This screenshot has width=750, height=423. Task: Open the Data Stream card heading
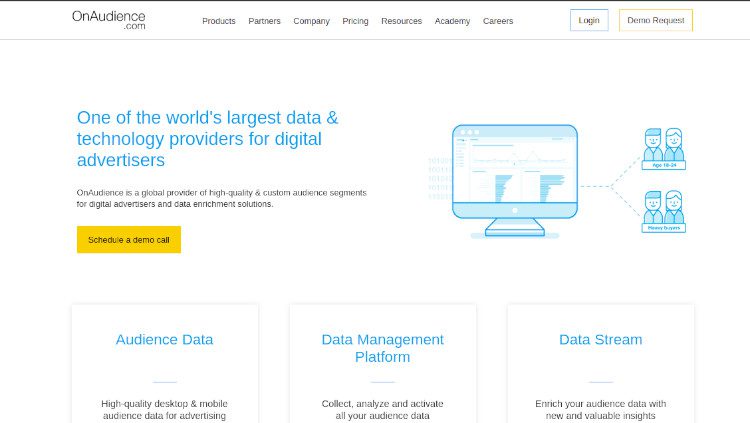[600, 339]
